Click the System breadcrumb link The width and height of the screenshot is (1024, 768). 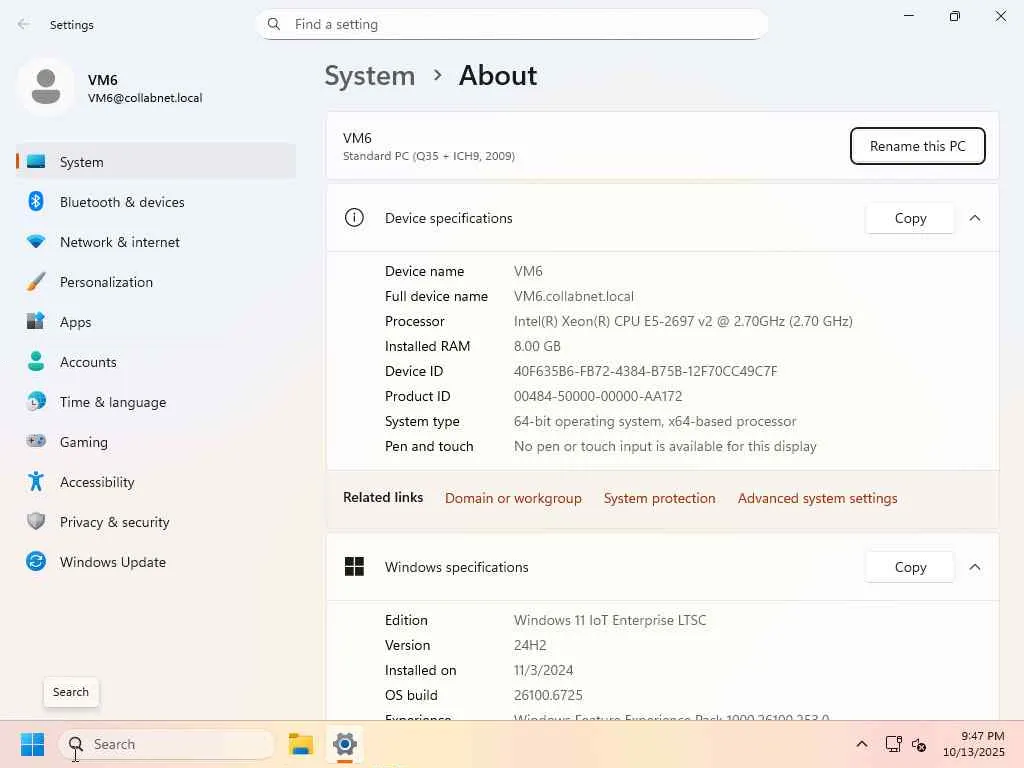click(370, 76)
